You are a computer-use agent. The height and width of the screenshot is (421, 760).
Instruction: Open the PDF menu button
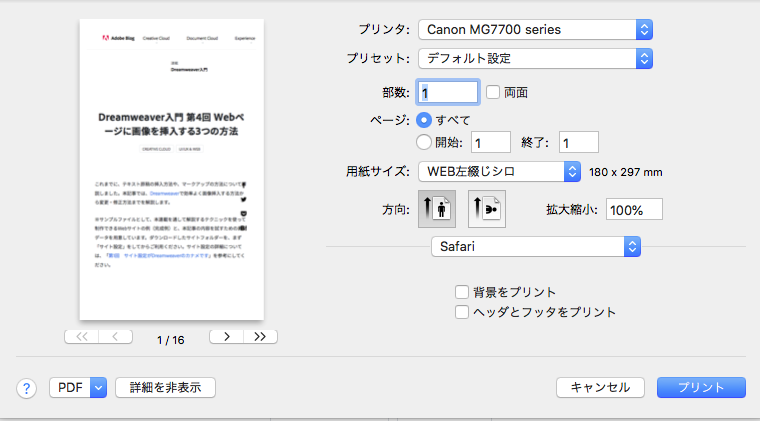pyautogui.click(x=78, y=387)
